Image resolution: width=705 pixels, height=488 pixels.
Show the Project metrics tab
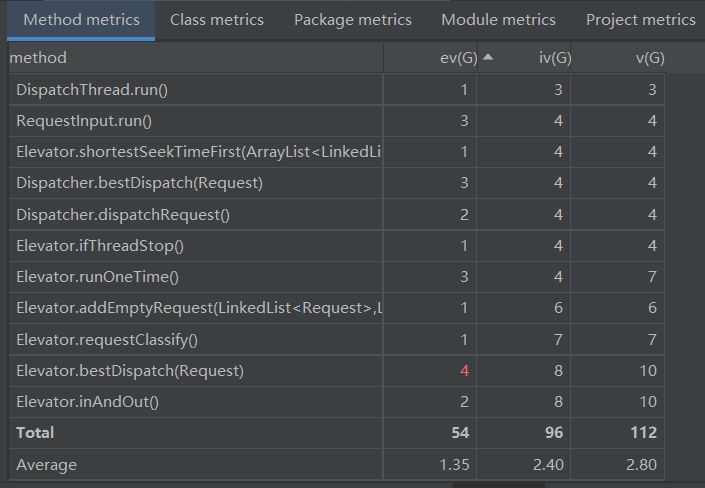(x=640, y=19)
